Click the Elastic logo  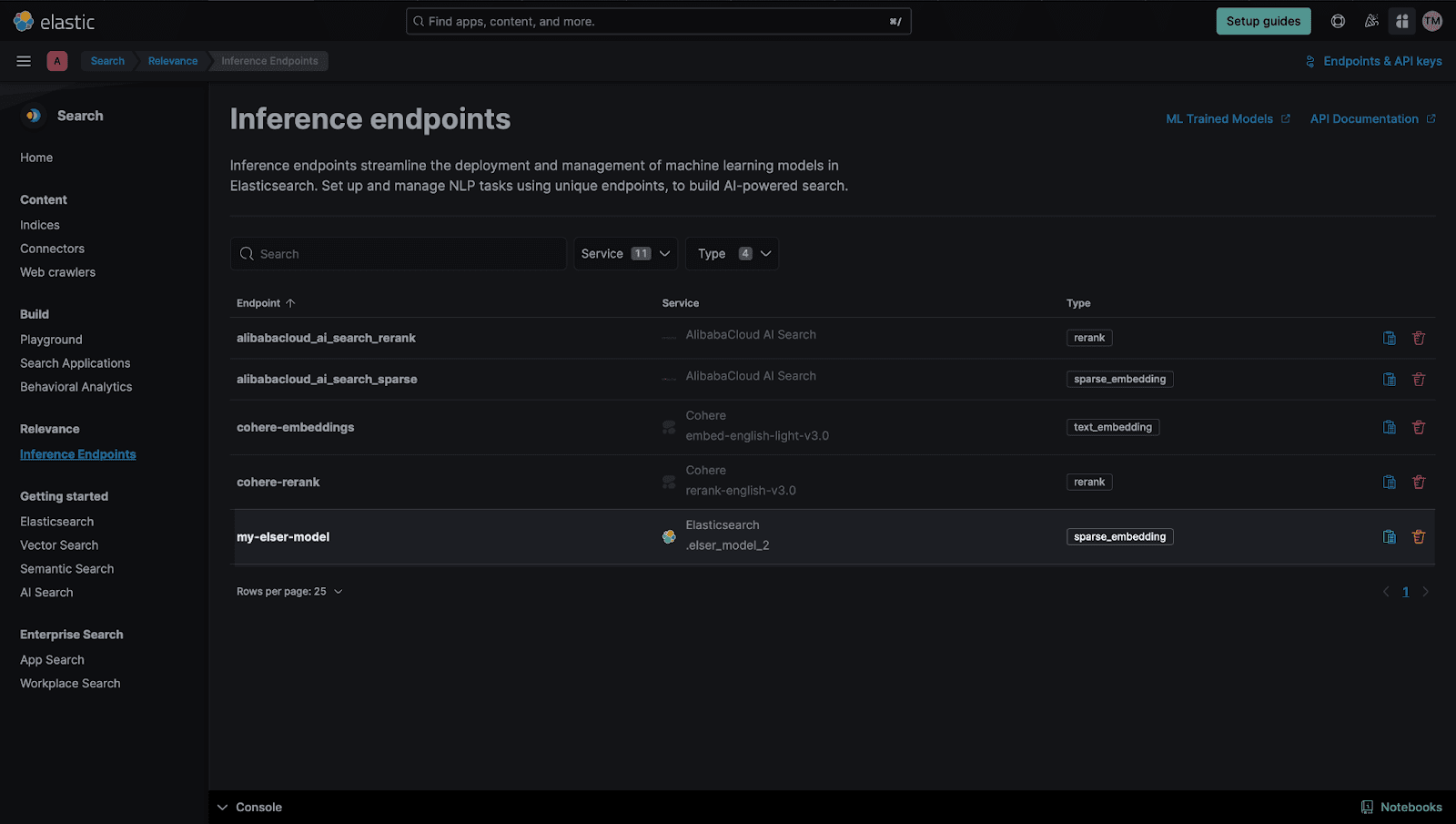pyautogui.click(x=55, y=21)
